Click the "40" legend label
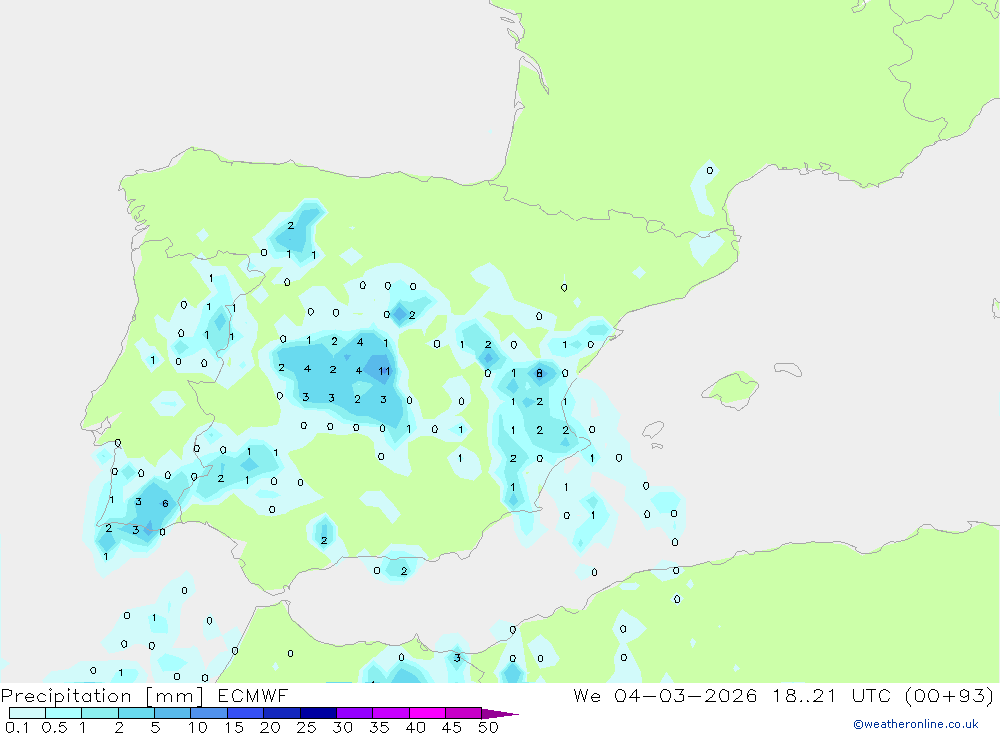The height and width of the screenshot is (733, 1000). [x=416, y=727]
